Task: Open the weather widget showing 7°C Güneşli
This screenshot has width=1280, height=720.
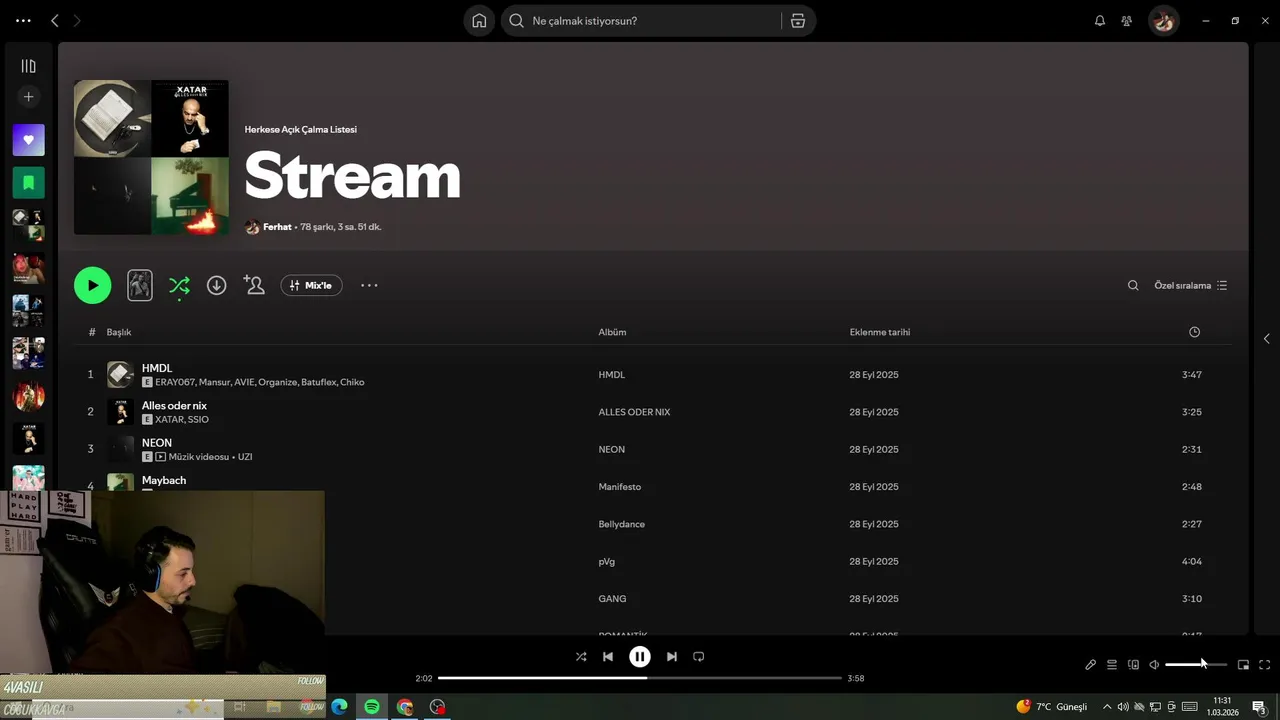Action: tap(1051, 707)
